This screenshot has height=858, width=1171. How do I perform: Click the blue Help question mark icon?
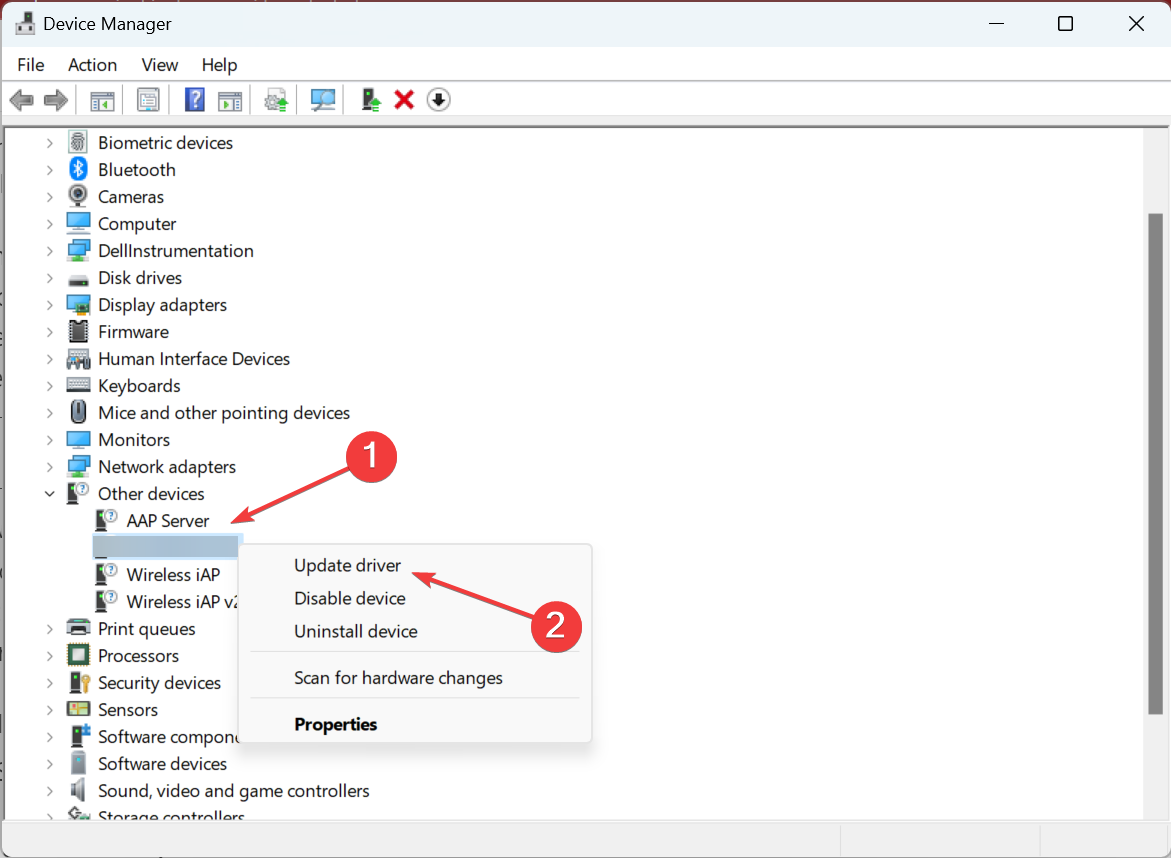pos(195,100)
